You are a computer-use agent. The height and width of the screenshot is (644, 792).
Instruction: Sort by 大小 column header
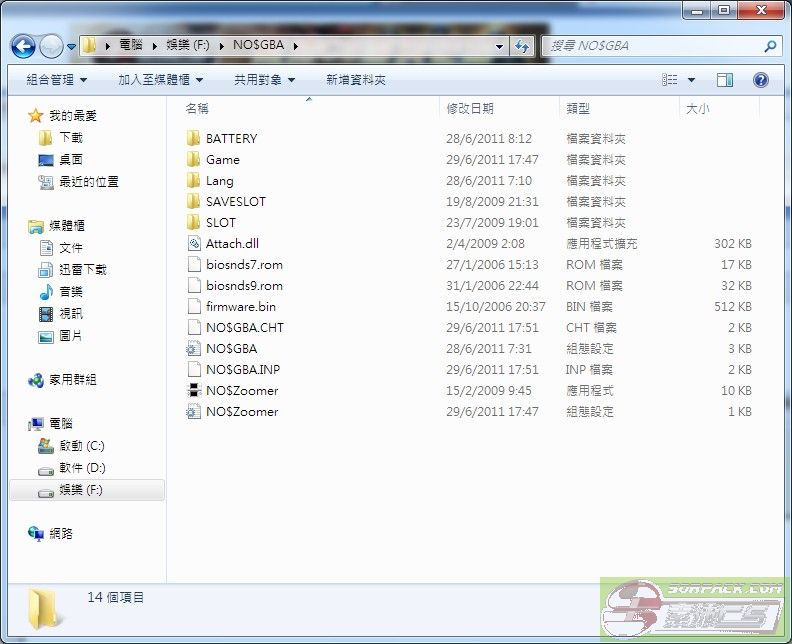(698, 108)
